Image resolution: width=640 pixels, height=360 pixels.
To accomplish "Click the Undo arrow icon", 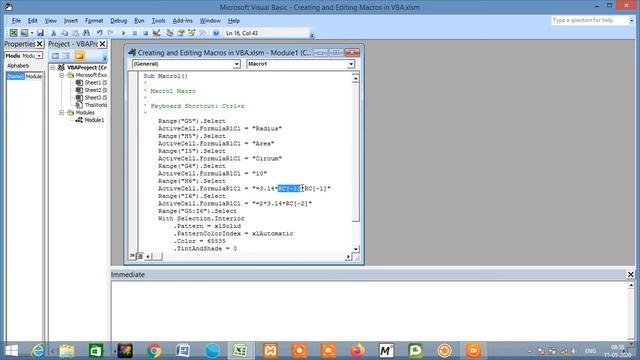I will (x=100, y=33).
